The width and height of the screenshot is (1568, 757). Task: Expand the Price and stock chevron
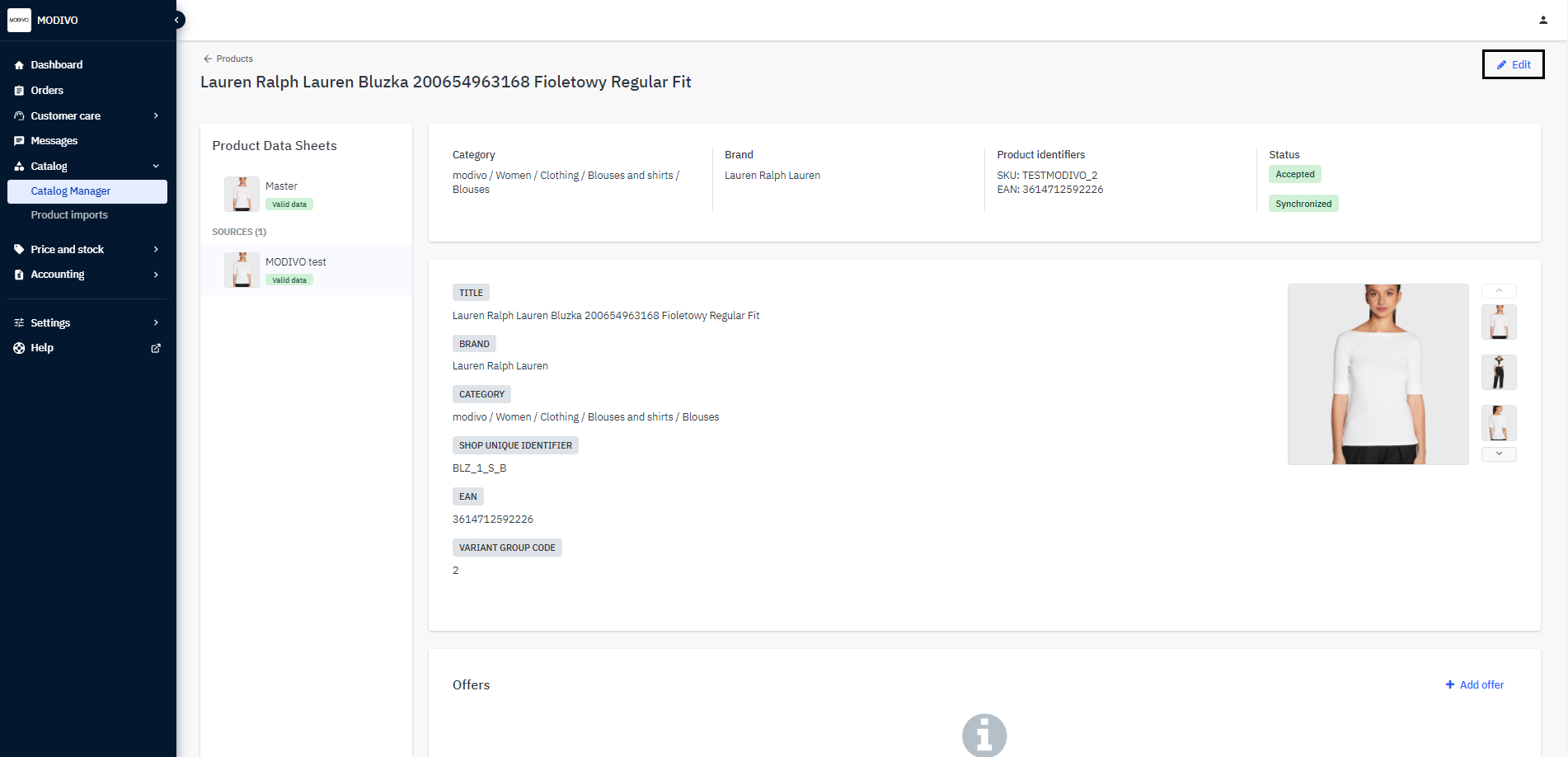tap(156, 249)
